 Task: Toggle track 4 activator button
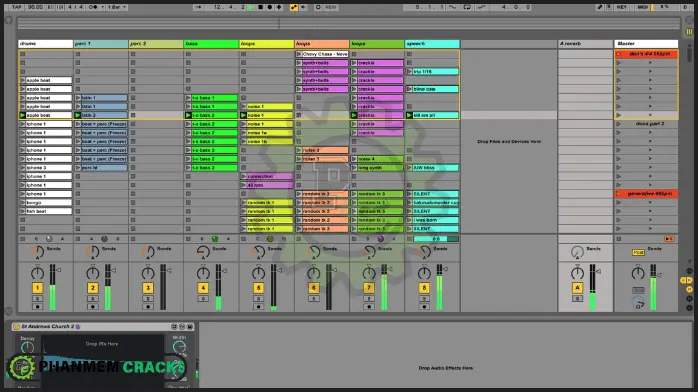pos(203,288)
